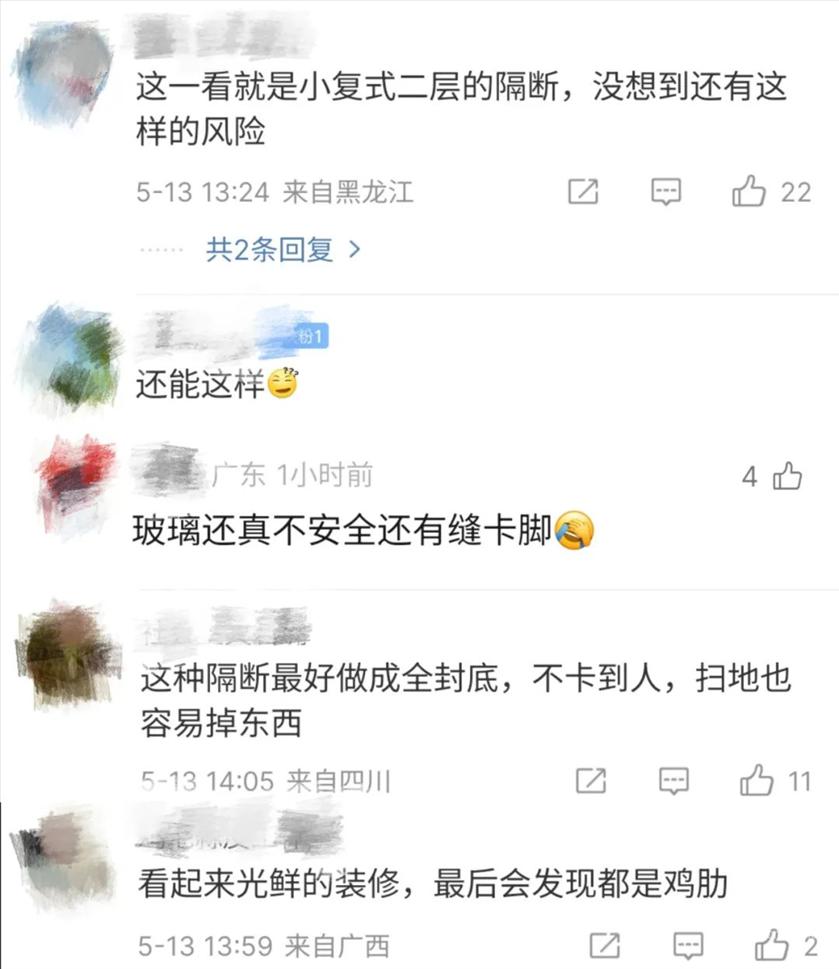Share the Heilongjiang comment via repost icon
This screenshot has height=969, width=839.
(583, 192)
